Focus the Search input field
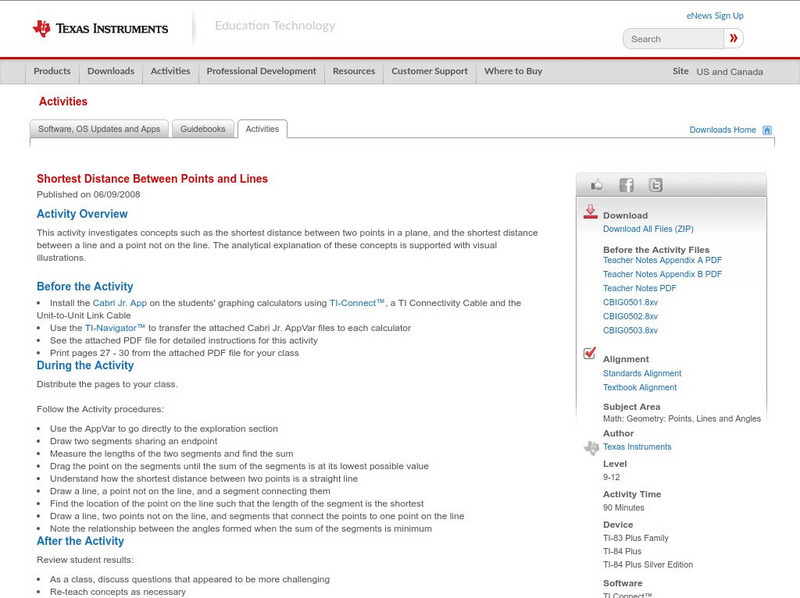The height and width of the screenshot is (598, 800). [673, 39]
